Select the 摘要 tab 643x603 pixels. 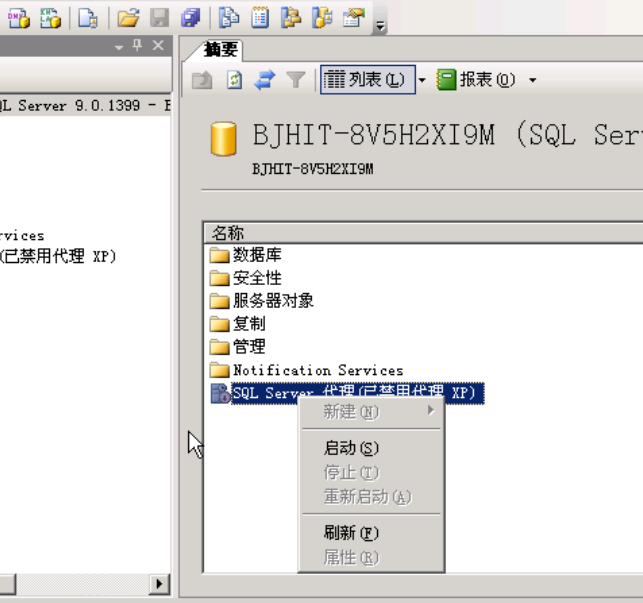pyautogui.click(x=221, y=50)
